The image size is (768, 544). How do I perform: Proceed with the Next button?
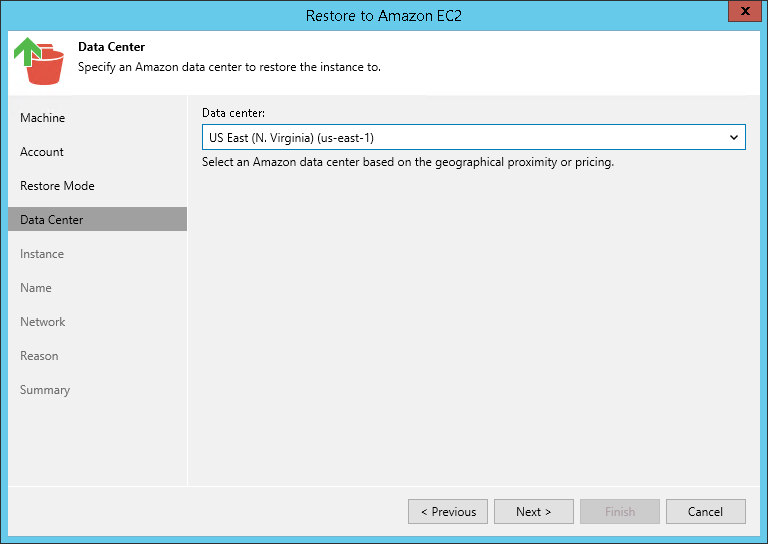pos(534,512)
